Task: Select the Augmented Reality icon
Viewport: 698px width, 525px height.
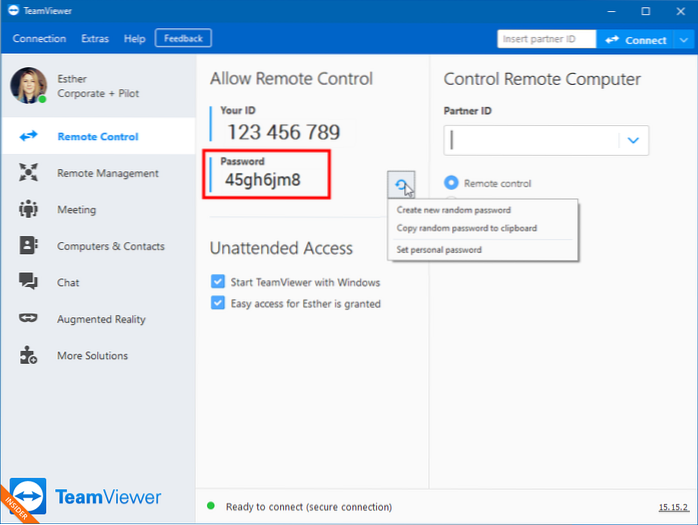Action: pyautogui.click(x=28, y=319)
